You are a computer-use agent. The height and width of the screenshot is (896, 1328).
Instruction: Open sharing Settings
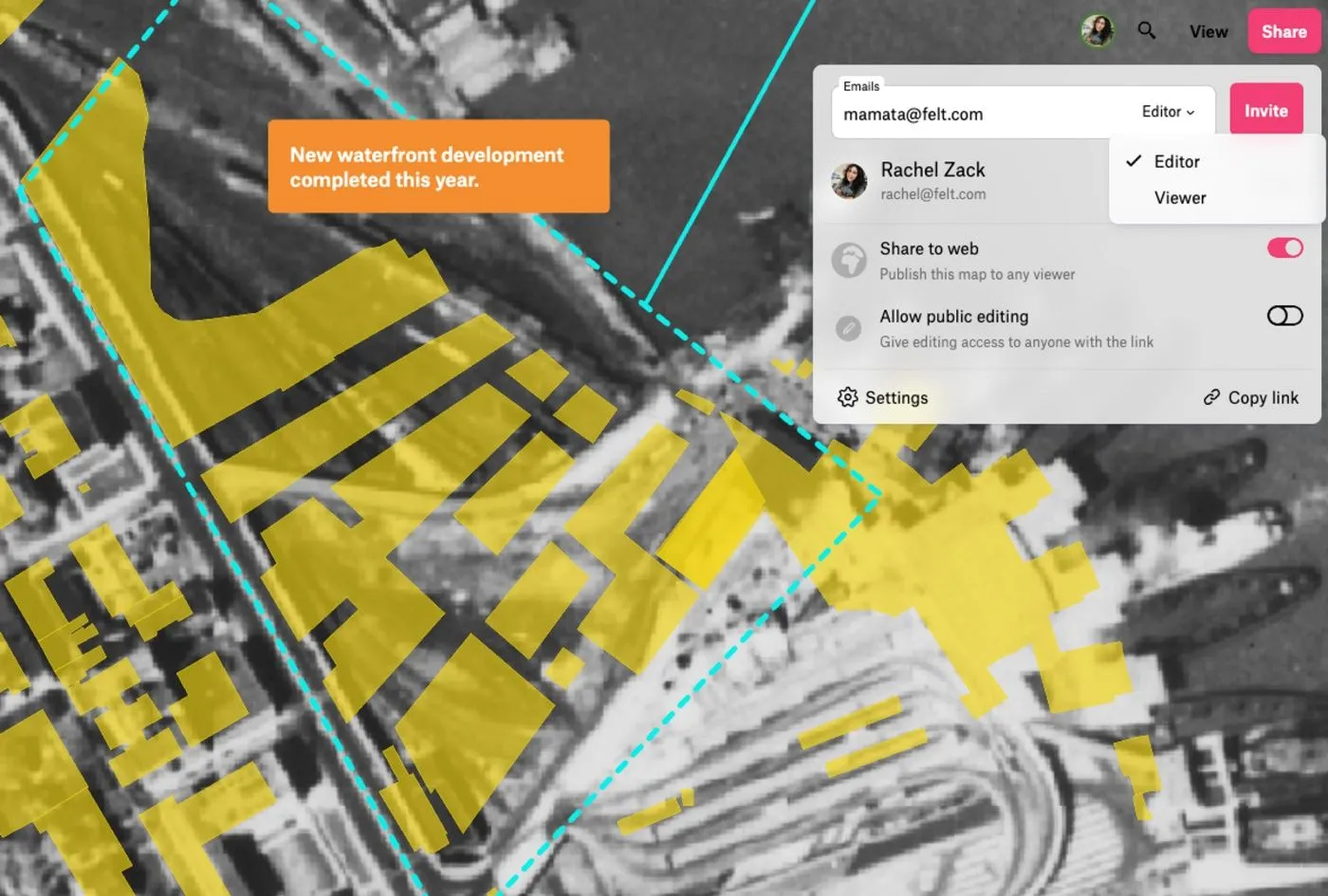point(883,397)
